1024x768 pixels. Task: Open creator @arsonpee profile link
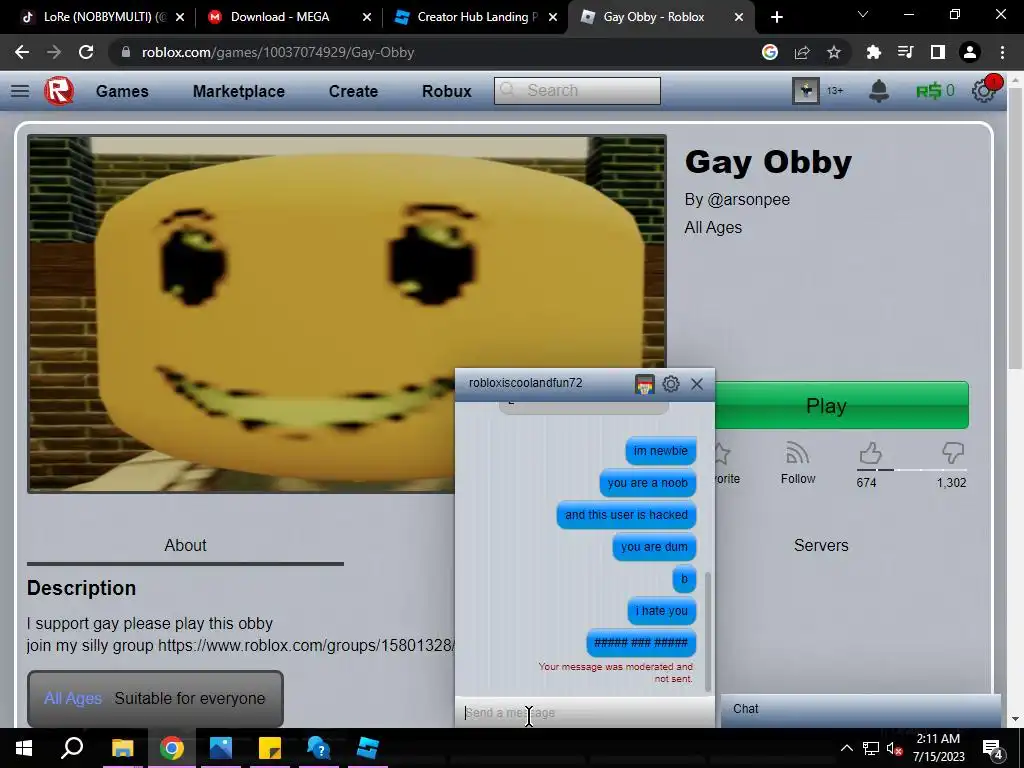748,199
